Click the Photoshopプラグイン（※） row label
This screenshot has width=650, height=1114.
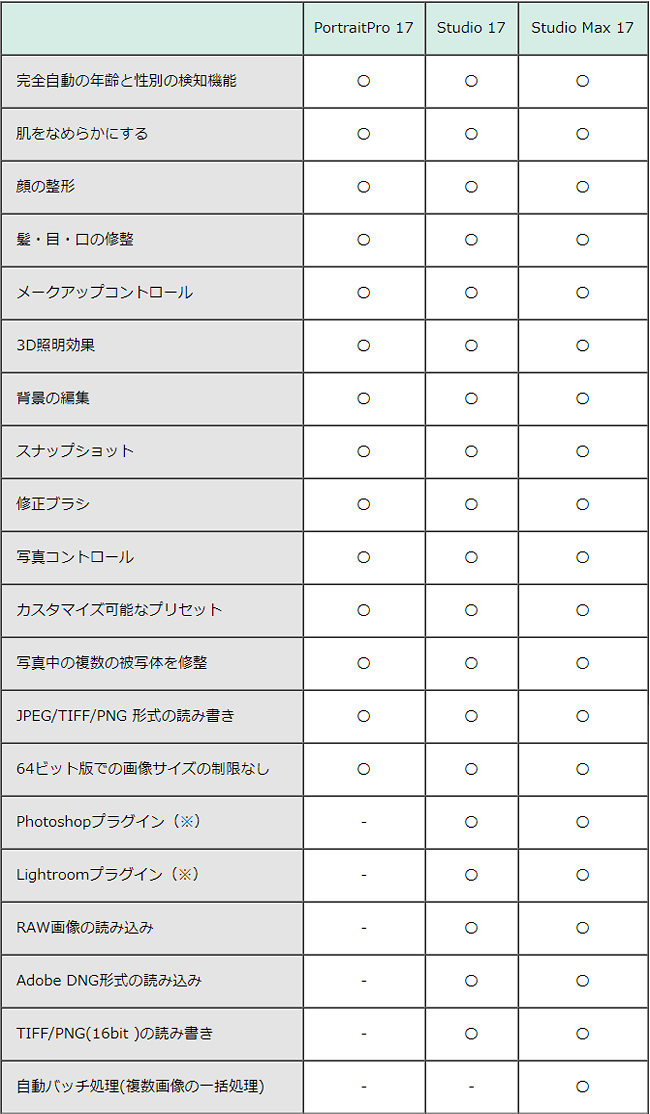(x=109, y=821)
